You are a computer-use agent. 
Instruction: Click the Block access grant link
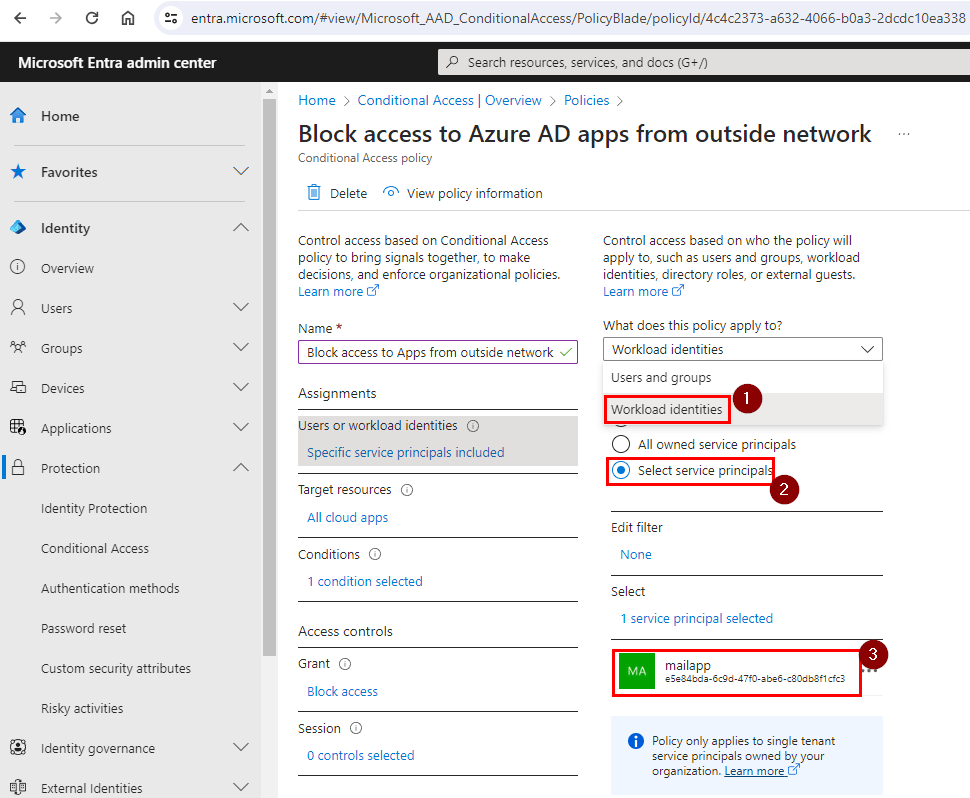(342, 691)
